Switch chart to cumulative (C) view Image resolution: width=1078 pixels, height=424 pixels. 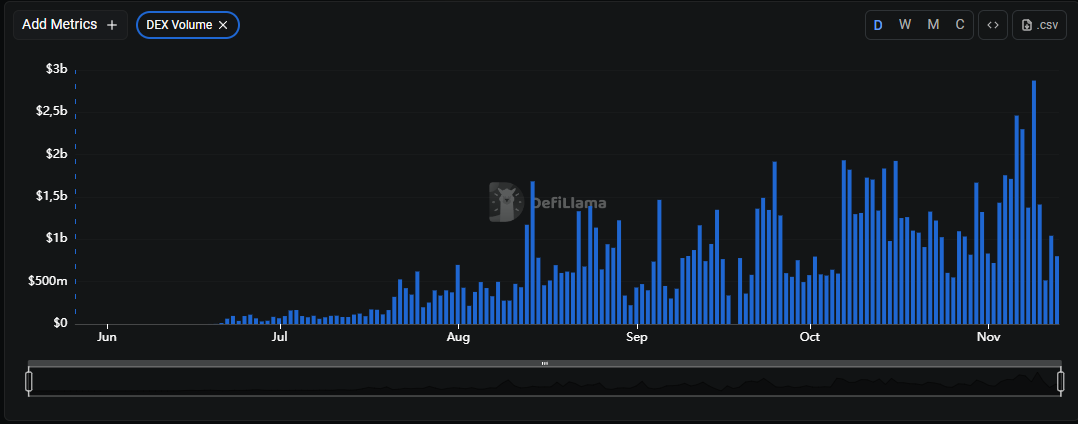[960, 25]
